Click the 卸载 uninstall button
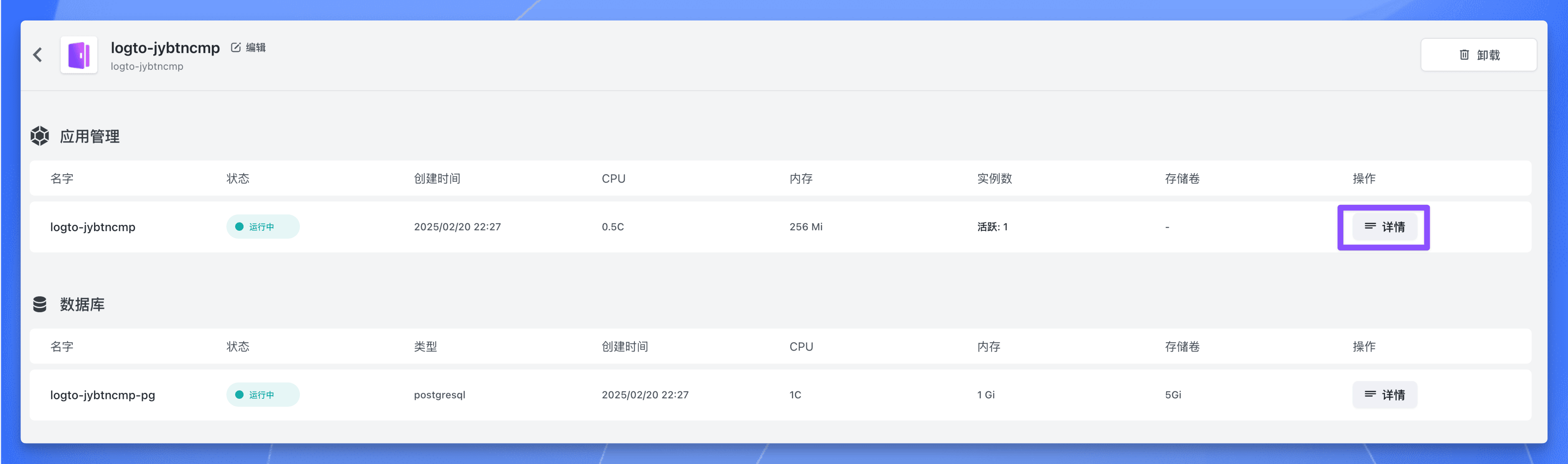This screenshot has height=464, width=1568. pos(1488,55)
